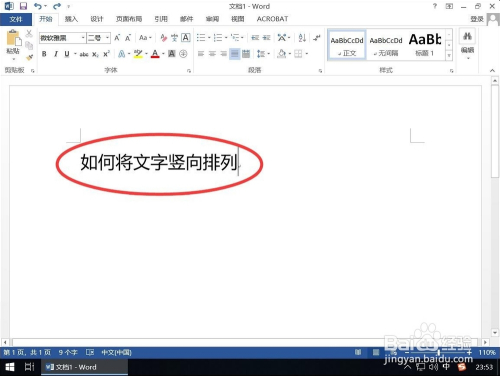Apply the paragraph shading fill color
The image size is (500, 376).
[282, 54]
